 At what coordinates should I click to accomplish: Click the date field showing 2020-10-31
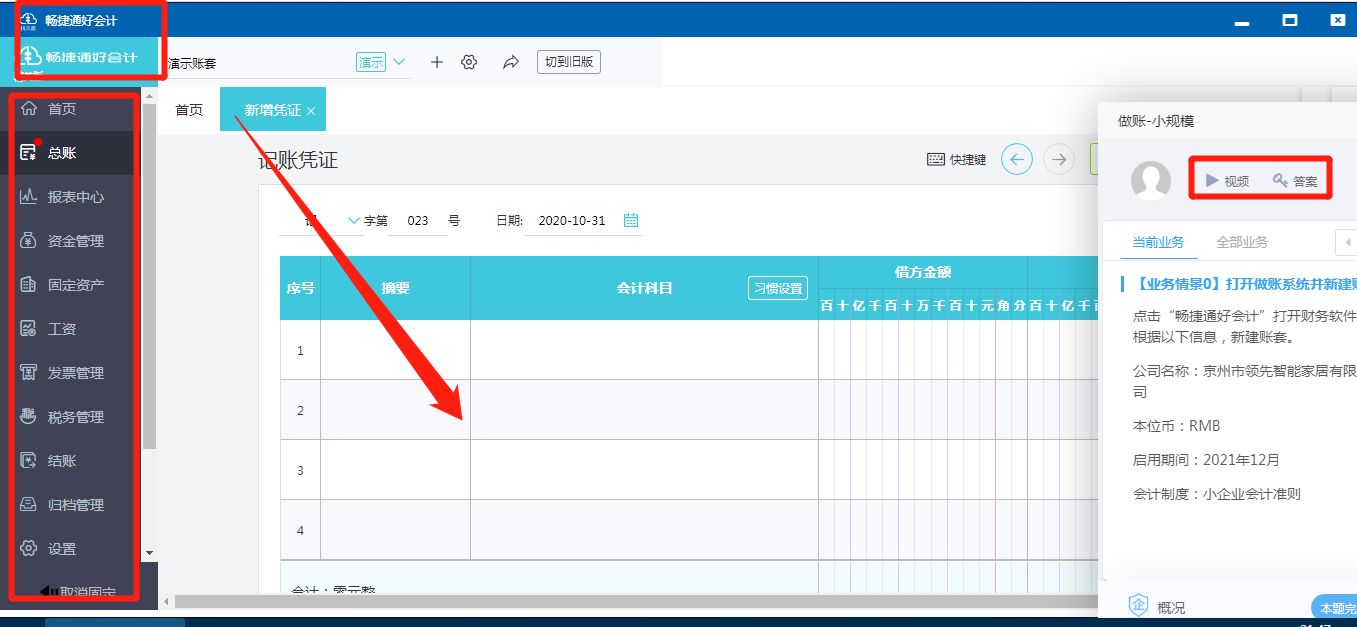[x=572, y=220]
